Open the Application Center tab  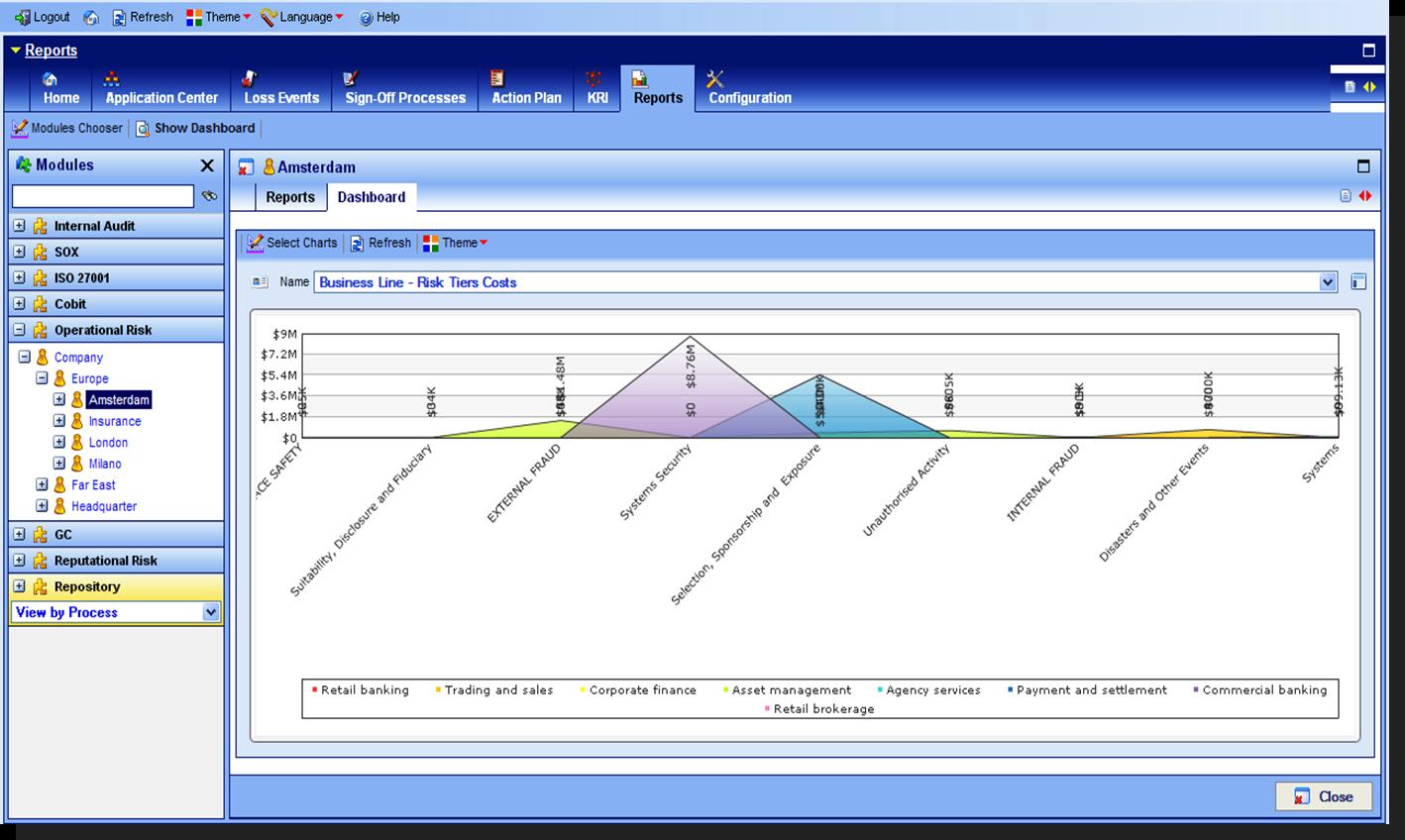[x=162, y=88]
